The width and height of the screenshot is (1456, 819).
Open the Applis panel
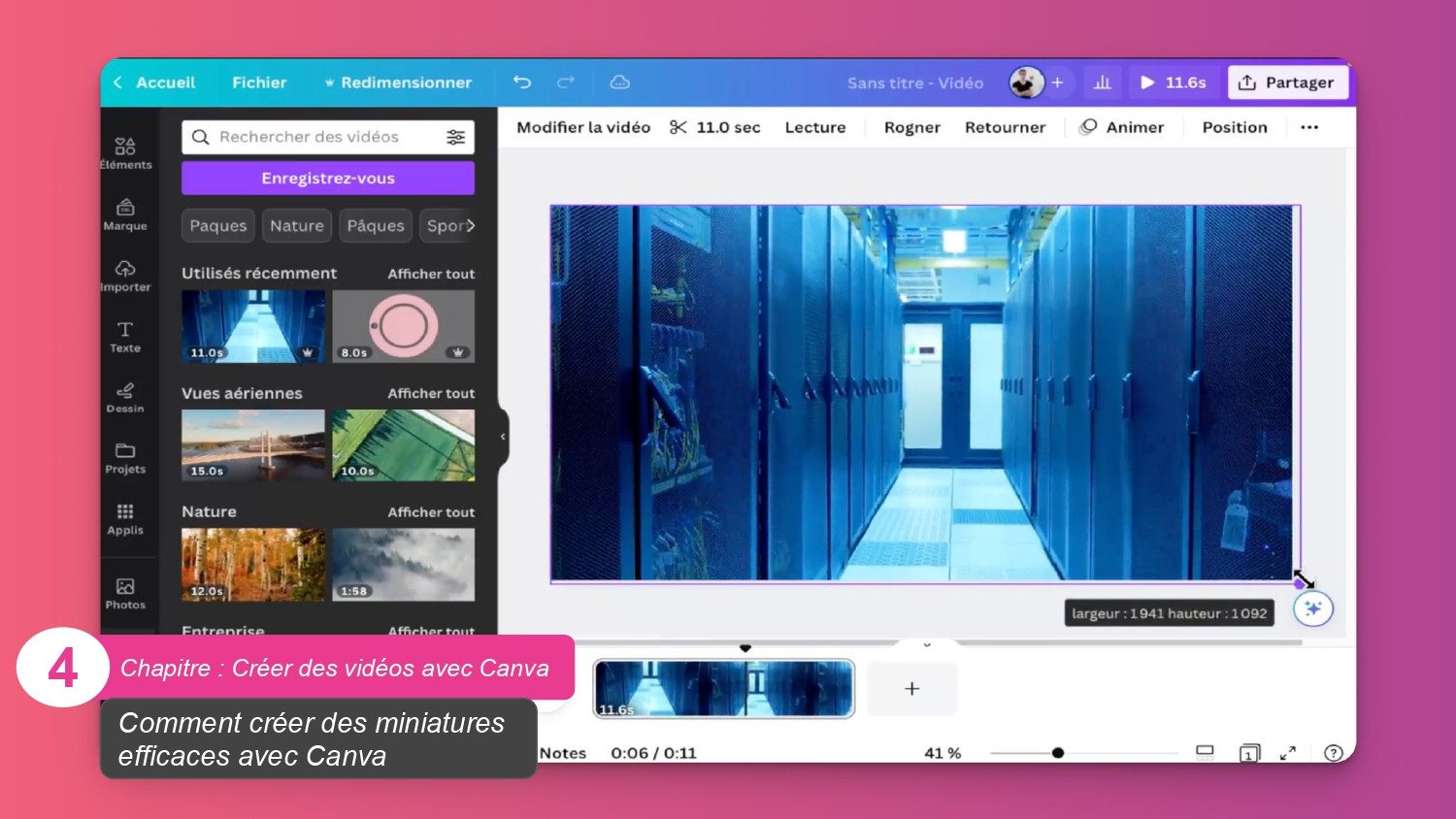click(x=125, y=519)
